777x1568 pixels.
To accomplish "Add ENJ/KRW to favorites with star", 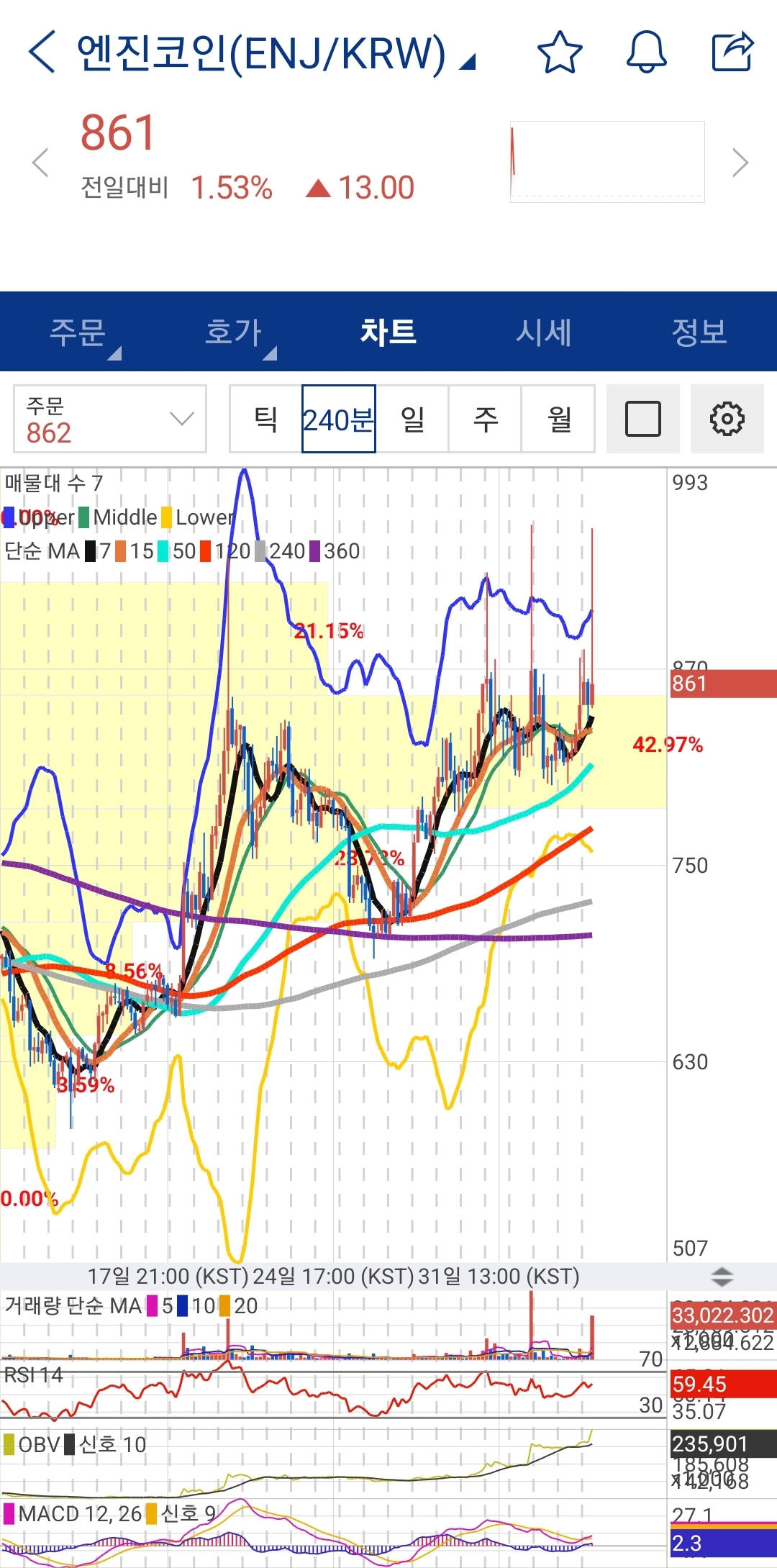I will 560,52.
